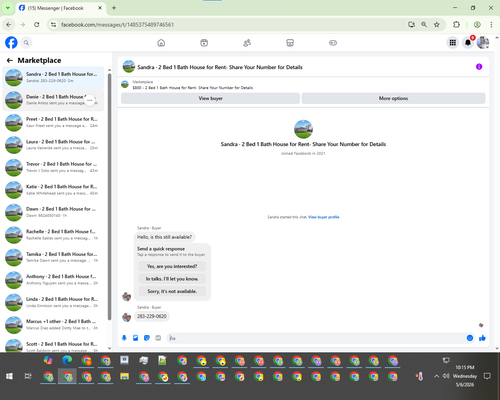
Task: Open the tab search dropdown arrow
Action: 8,8
